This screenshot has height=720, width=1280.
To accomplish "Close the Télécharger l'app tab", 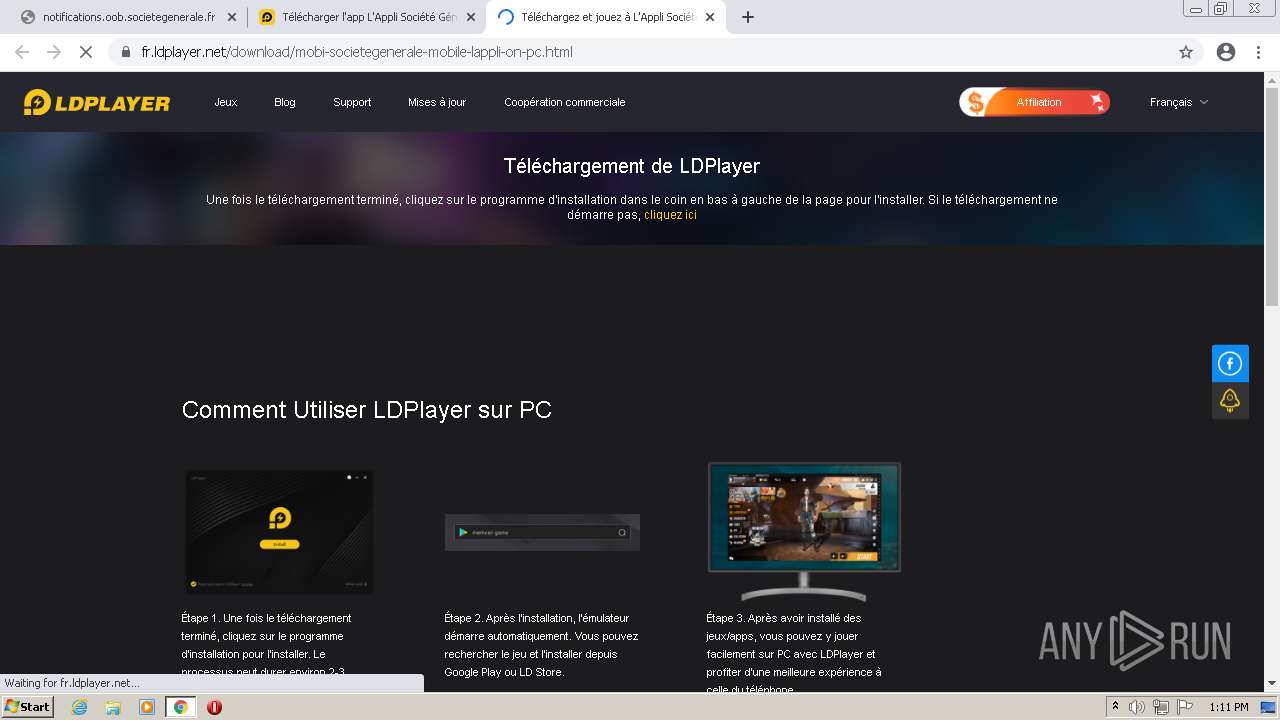I will click(x=471, y=17).
